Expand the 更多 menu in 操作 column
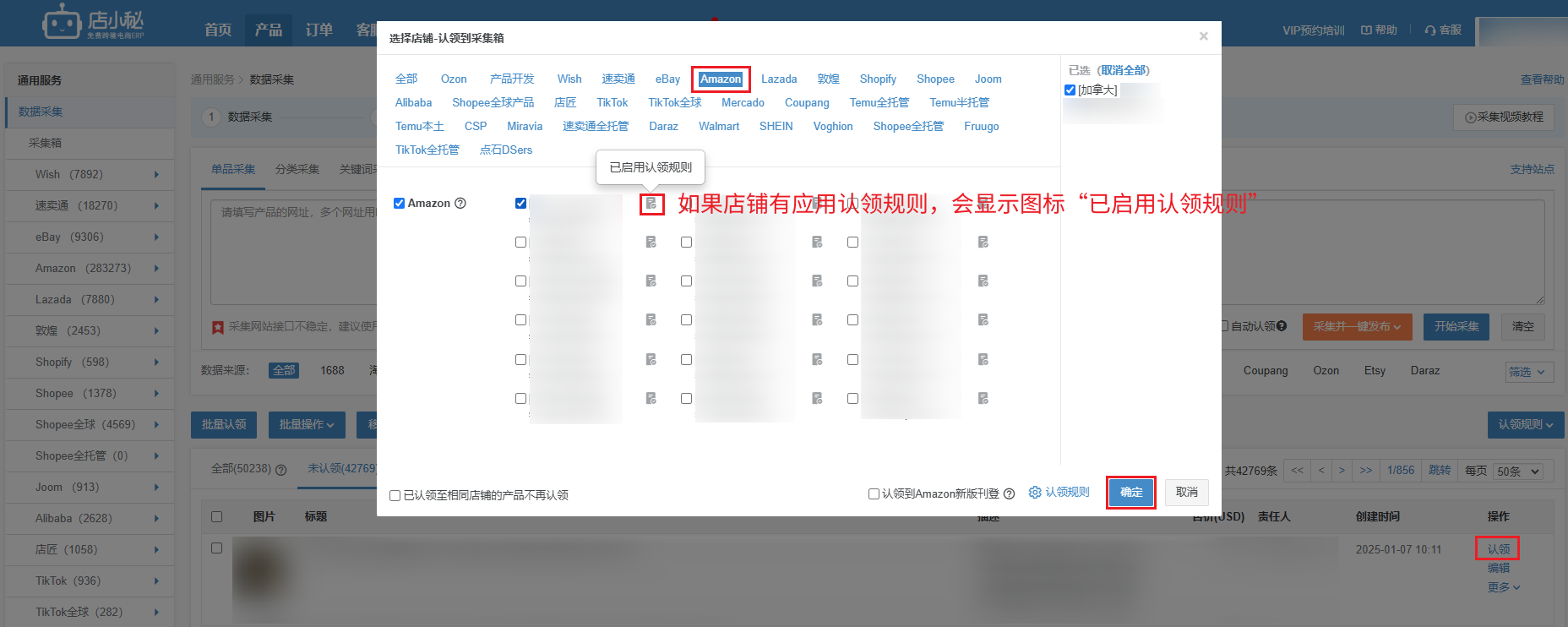Viewport: 1568px width, 627px height. pyautogui.click(x=1504, y=587)
